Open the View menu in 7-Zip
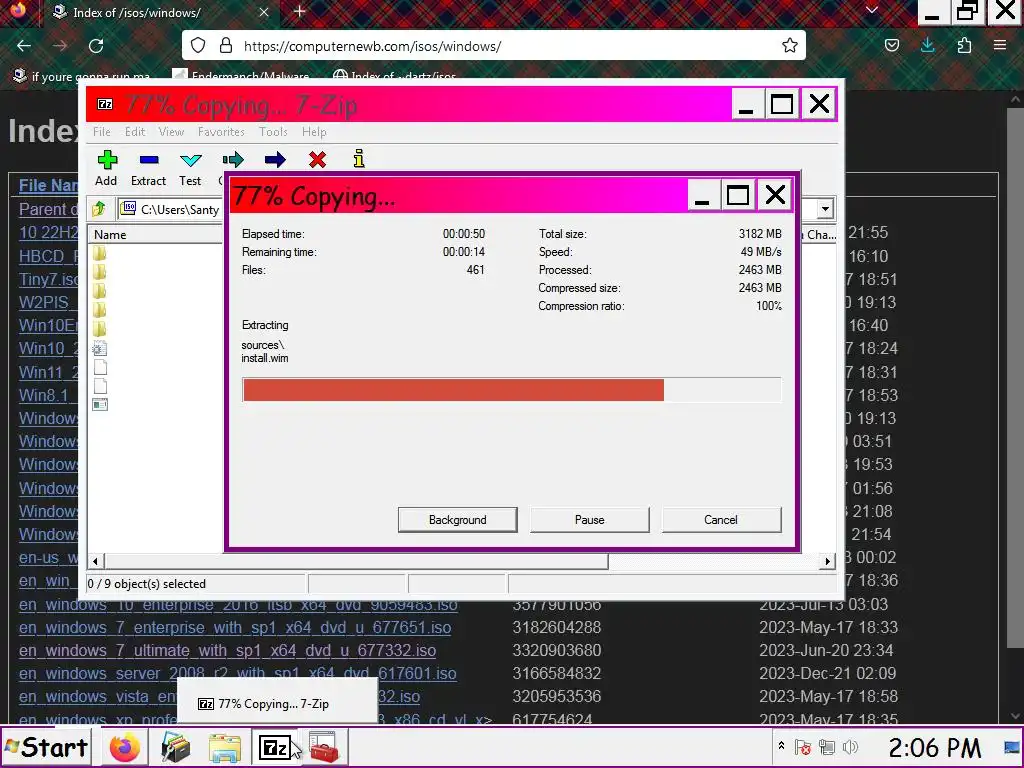Viewport: 1024px width, 768px height. click(x=171, y=132)
